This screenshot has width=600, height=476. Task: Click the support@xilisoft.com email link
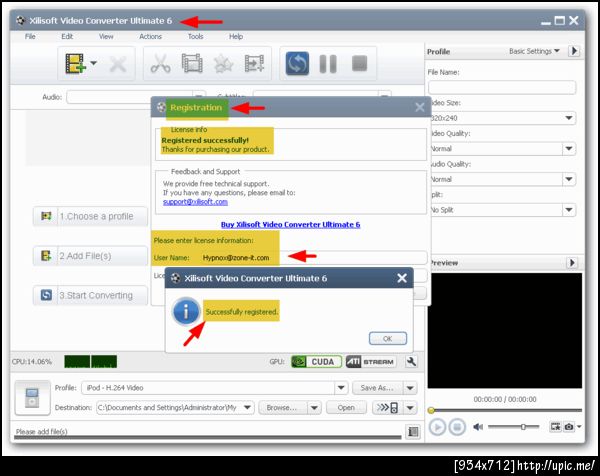(195, 202)
